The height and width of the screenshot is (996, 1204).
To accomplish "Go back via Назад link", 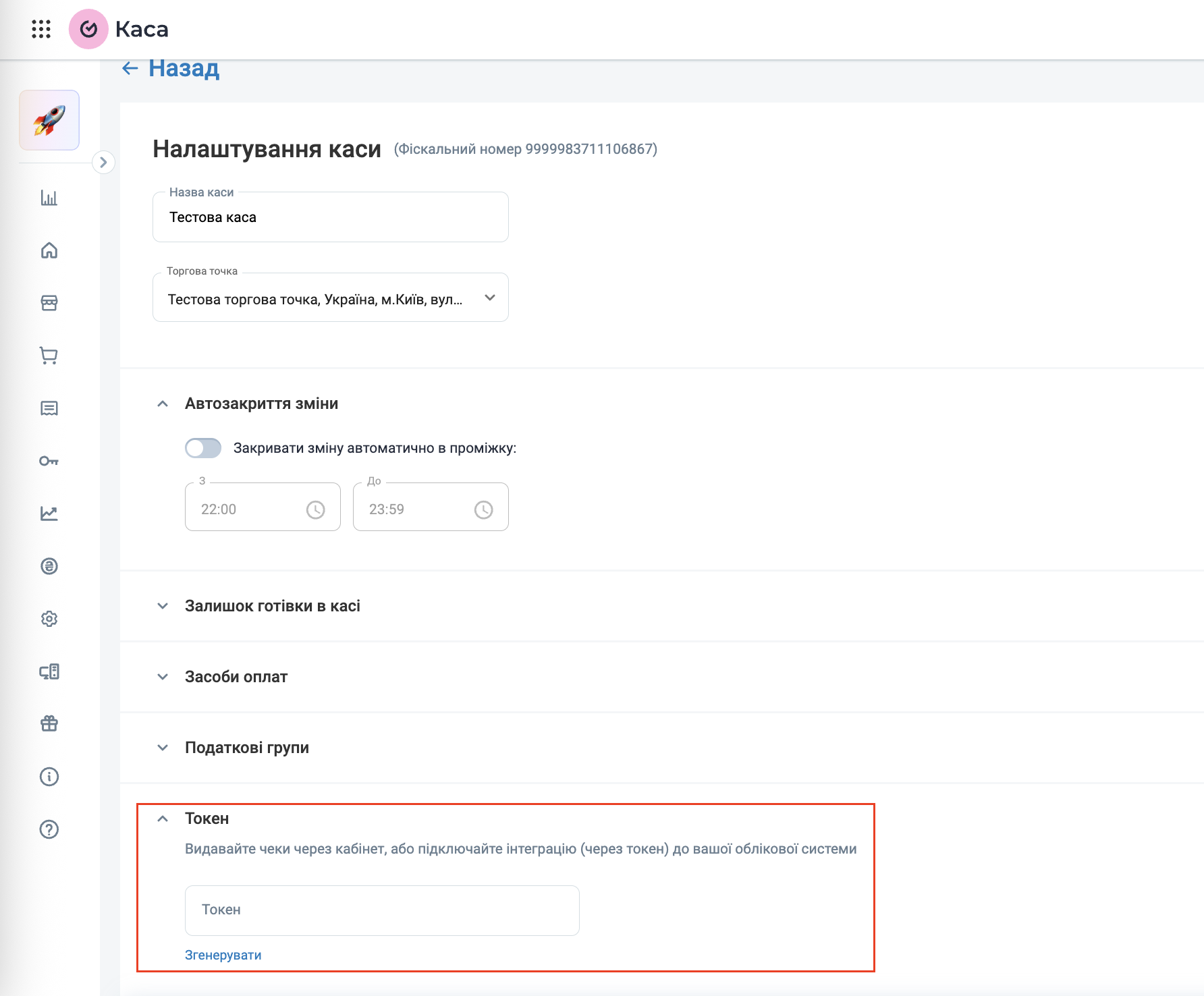I will click(x=171, y=68).
